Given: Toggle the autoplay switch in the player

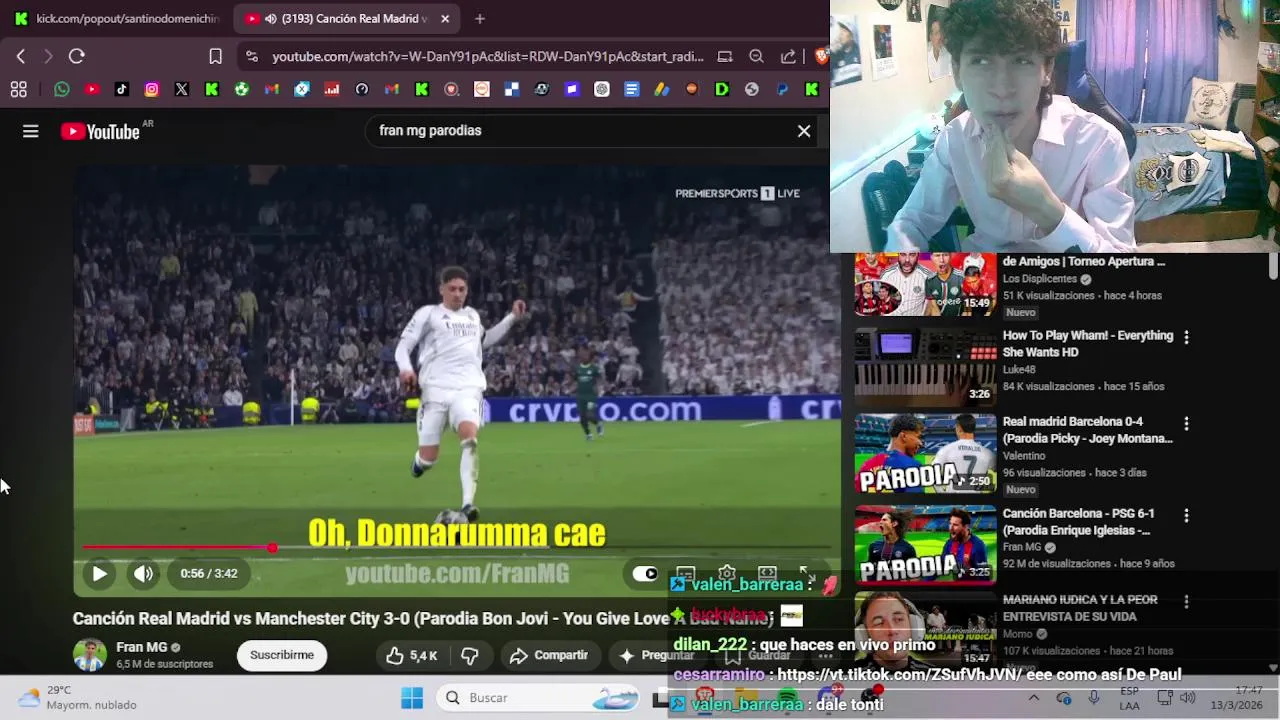Looking at the screenshot, I should (645, 574).
